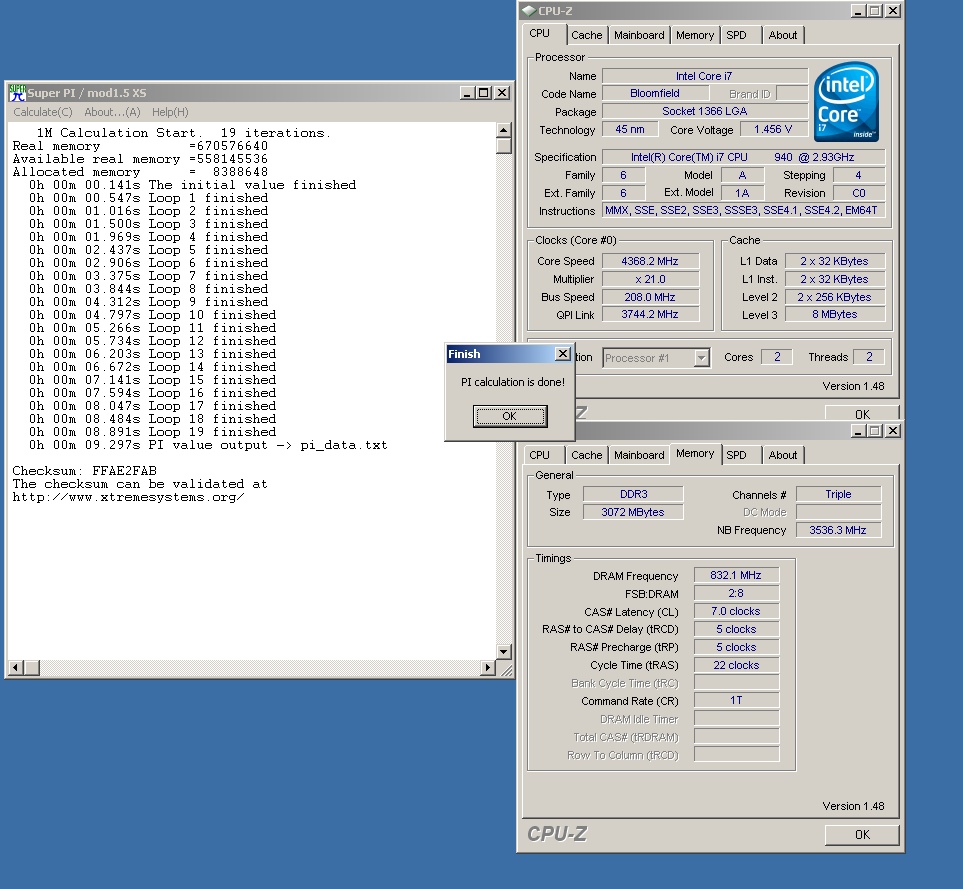Click the CPU-Z icon in top window's title bar
Image resolution: width=963 pixels, height=889 pixels.
pyautogui.click(x=528, y=11)
